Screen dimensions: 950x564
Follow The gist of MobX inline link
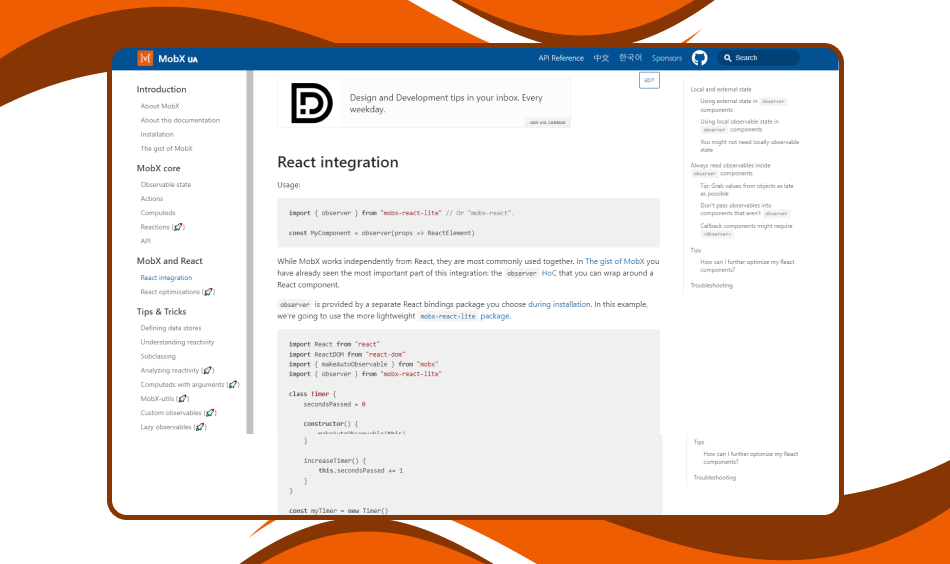tap(614, 262)
